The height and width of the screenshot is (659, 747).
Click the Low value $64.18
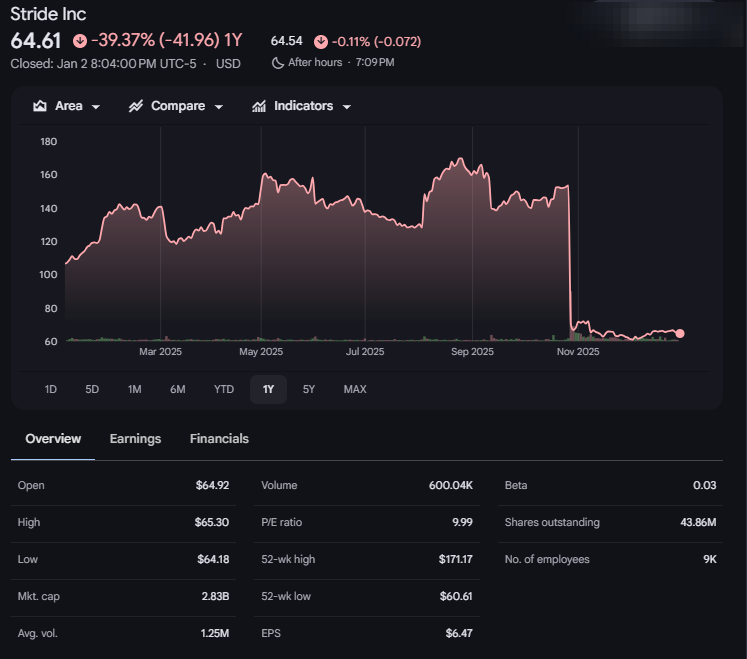pos(213,559)
